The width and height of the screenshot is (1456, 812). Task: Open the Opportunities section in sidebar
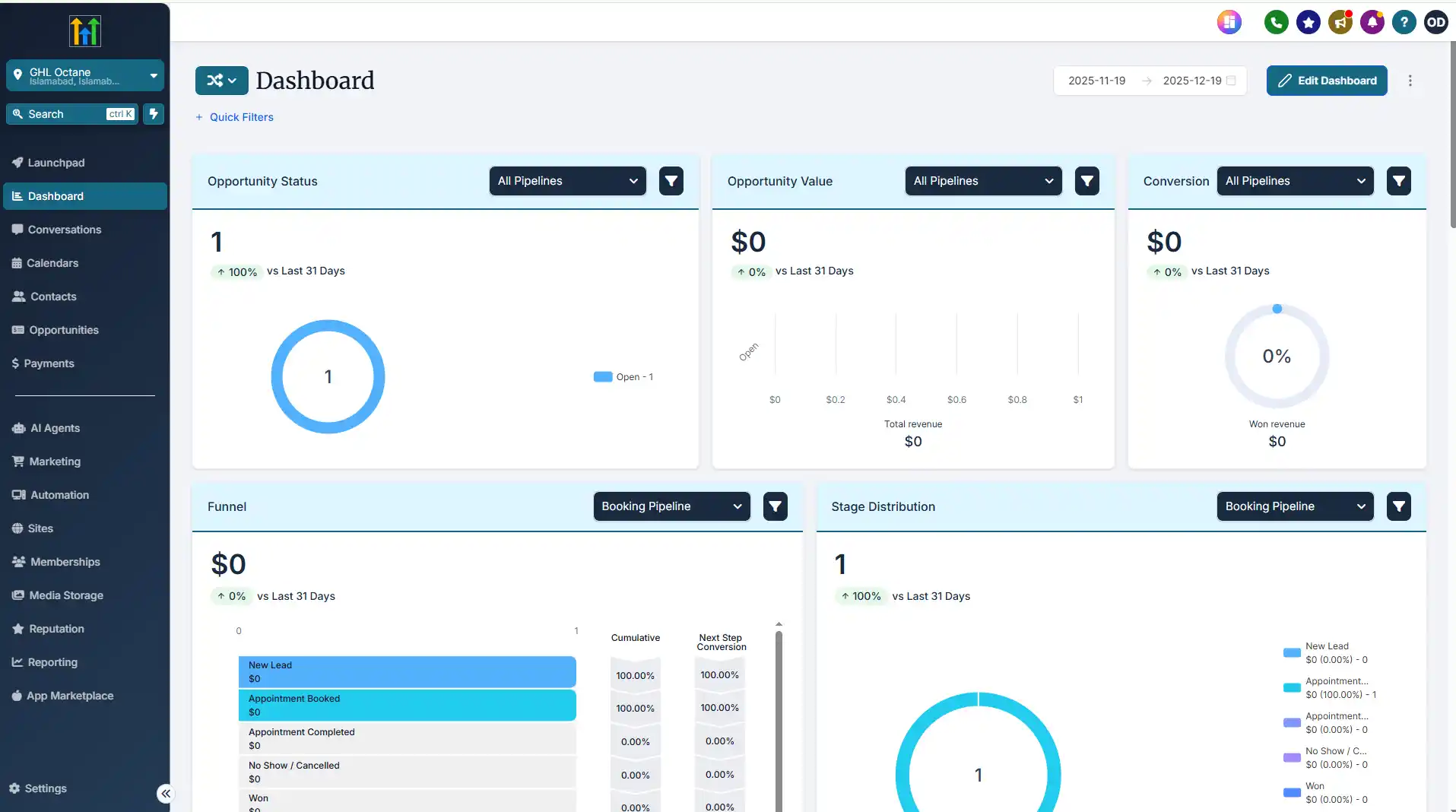64,329
